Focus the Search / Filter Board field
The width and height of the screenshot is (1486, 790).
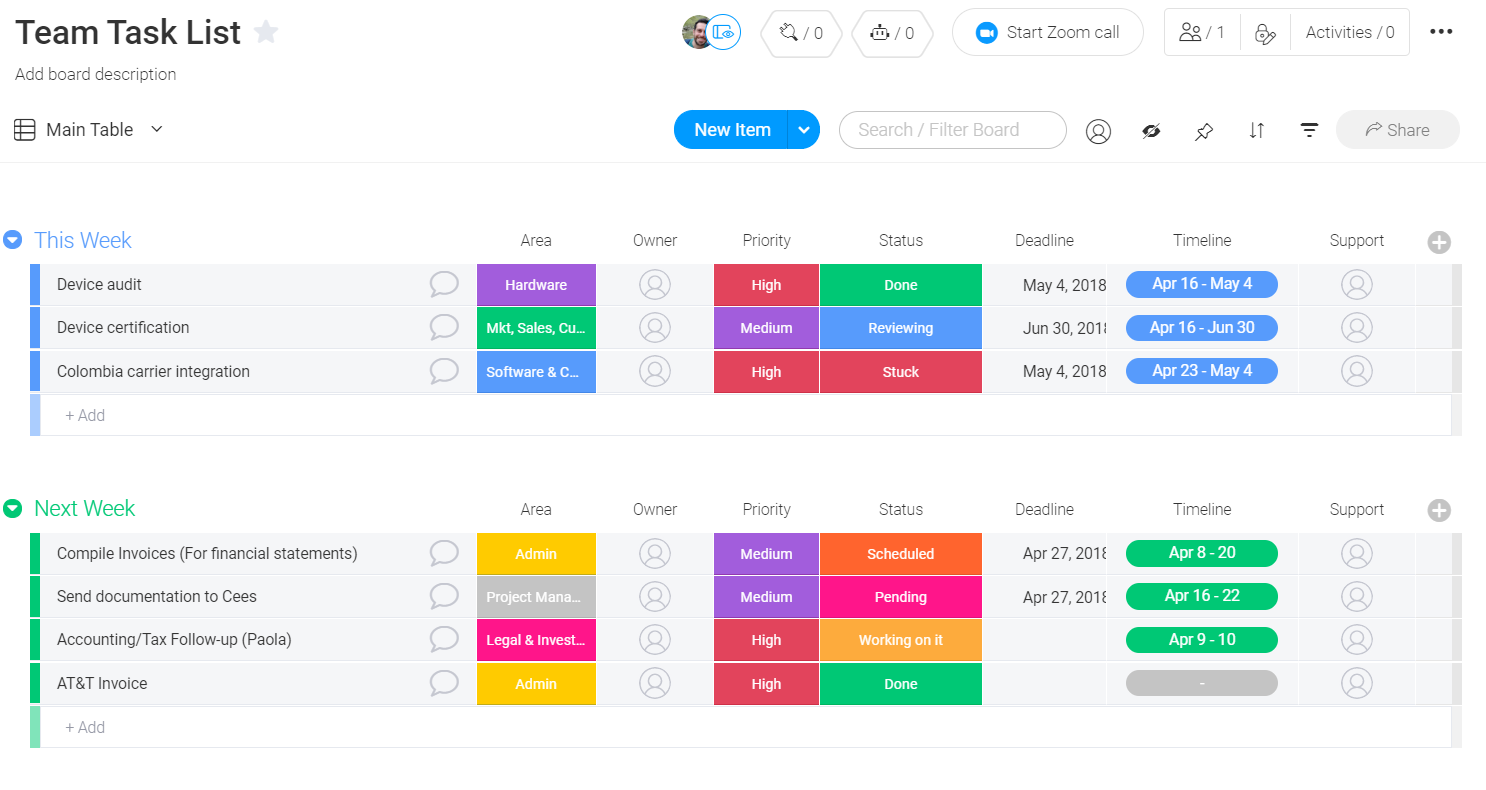click(x=952, y=130)
